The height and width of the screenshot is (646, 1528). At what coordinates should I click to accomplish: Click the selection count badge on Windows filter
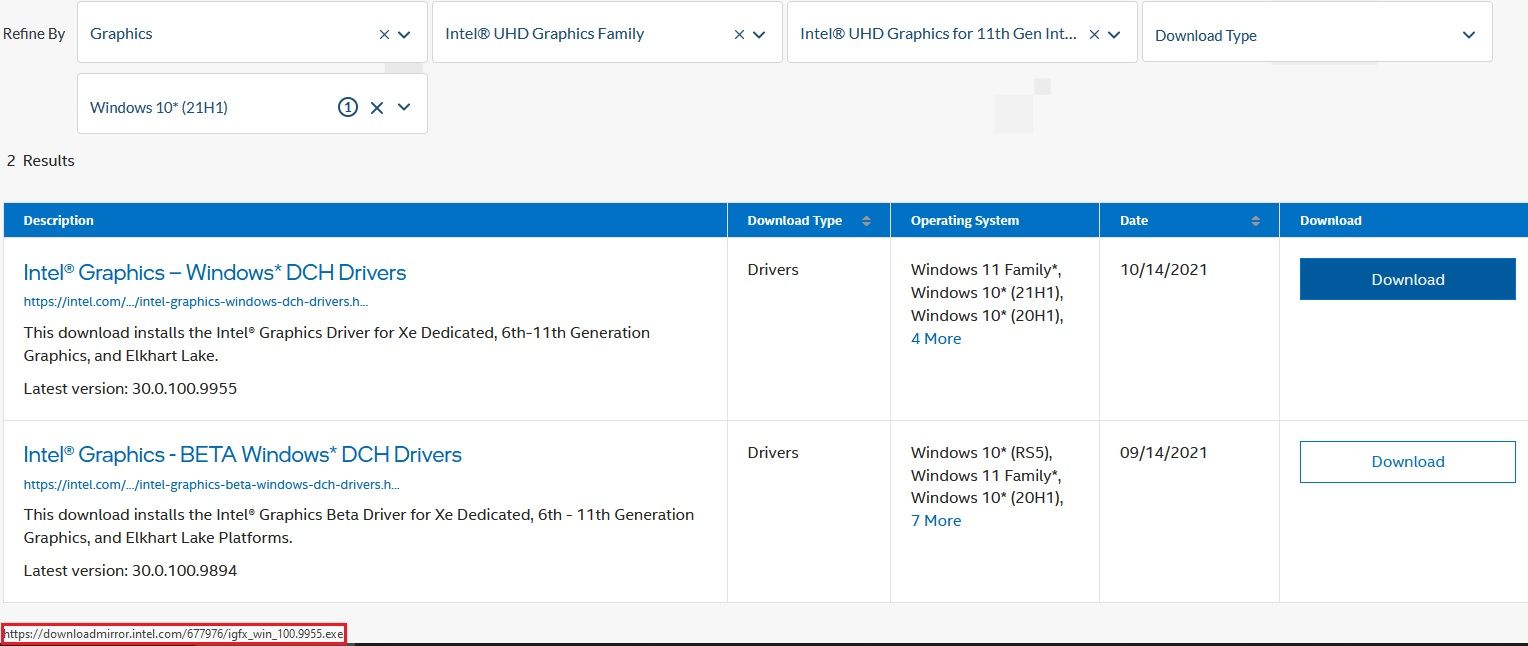348,106
